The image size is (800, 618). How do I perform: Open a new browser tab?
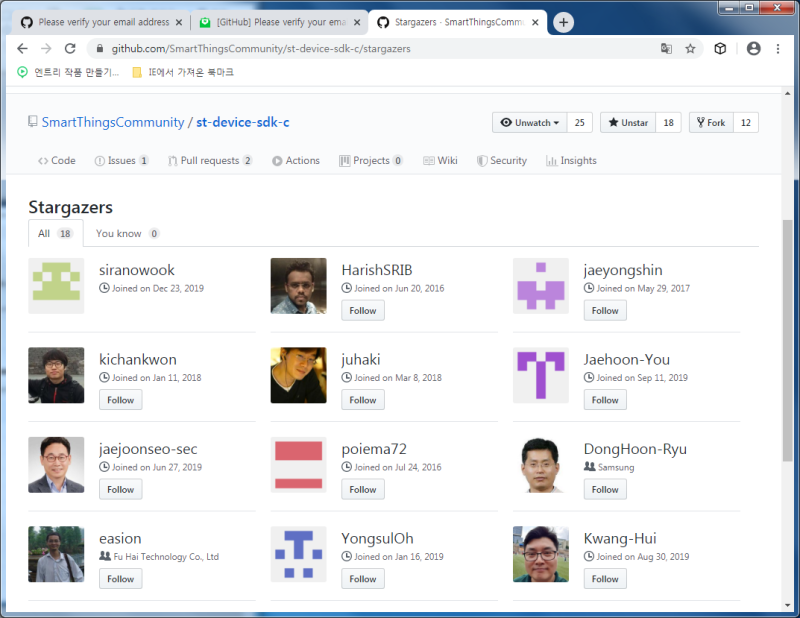(563, 22)
